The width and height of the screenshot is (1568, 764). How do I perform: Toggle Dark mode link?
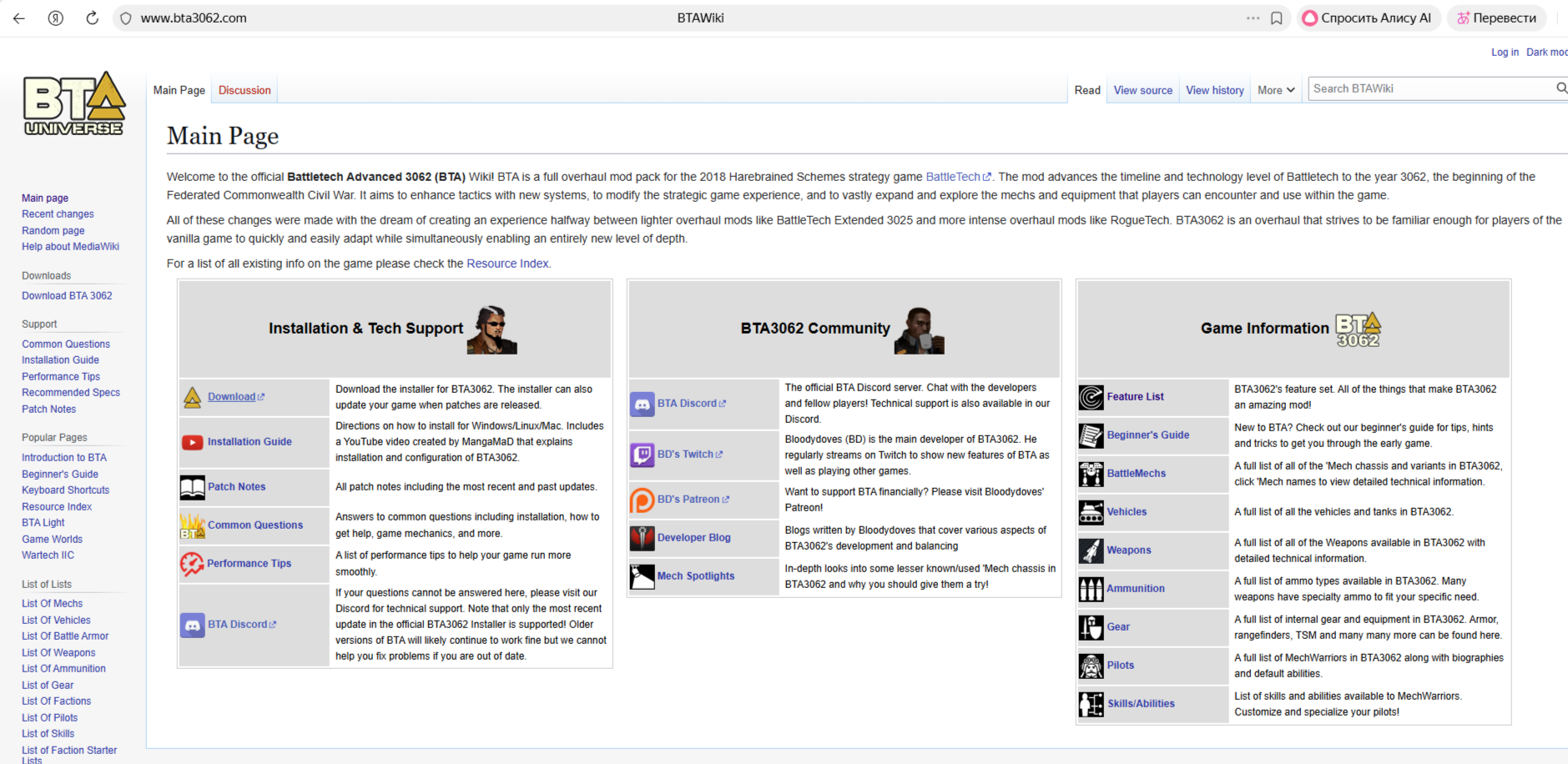[1547, 52]
